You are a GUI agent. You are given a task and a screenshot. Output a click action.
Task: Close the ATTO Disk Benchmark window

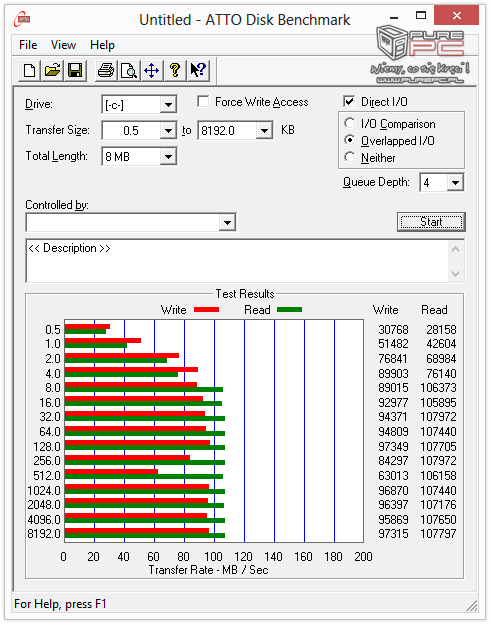(457, 16)
